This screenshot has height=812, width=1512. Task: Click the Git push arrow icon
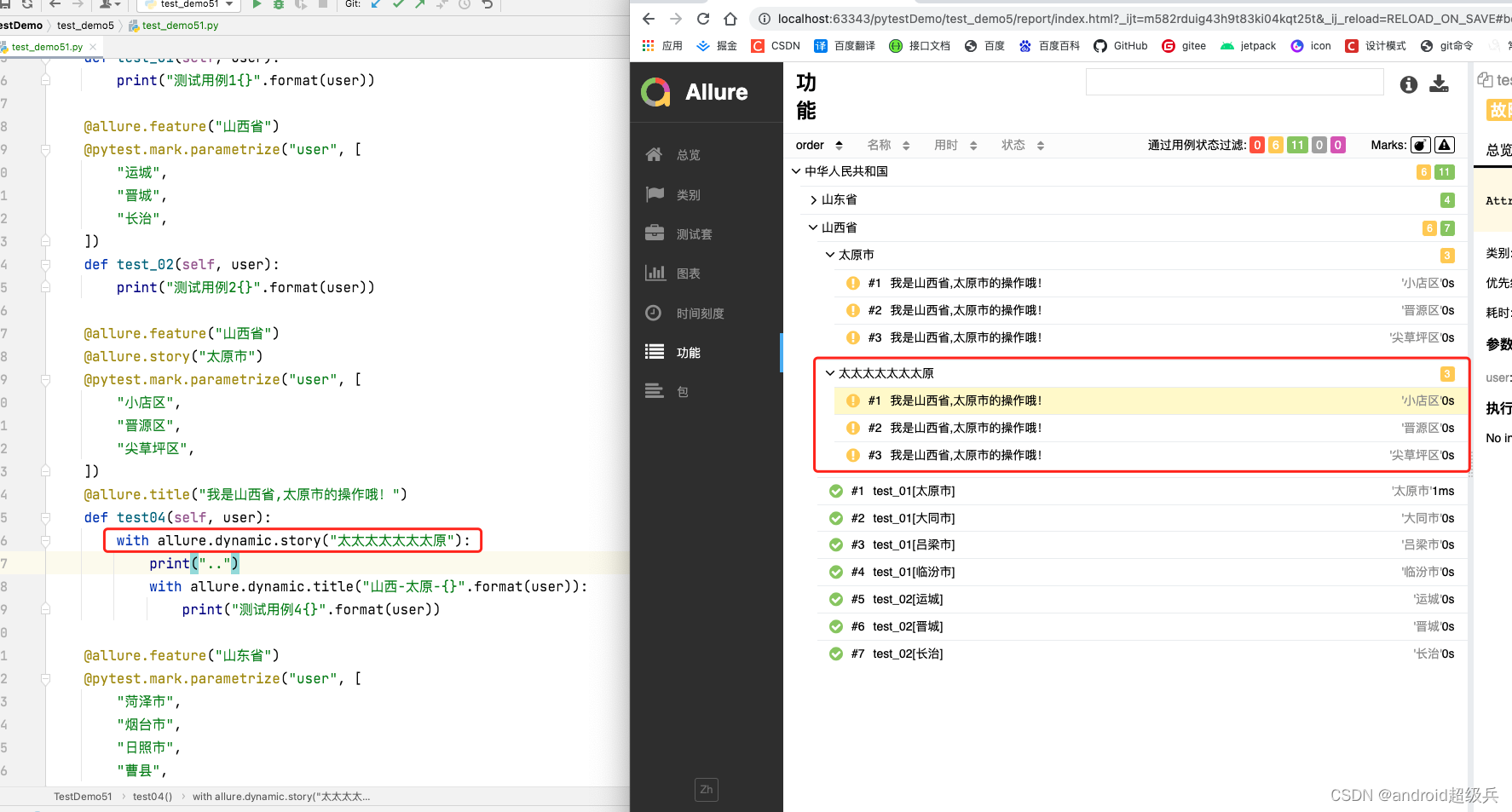click(x=420, y=4)
